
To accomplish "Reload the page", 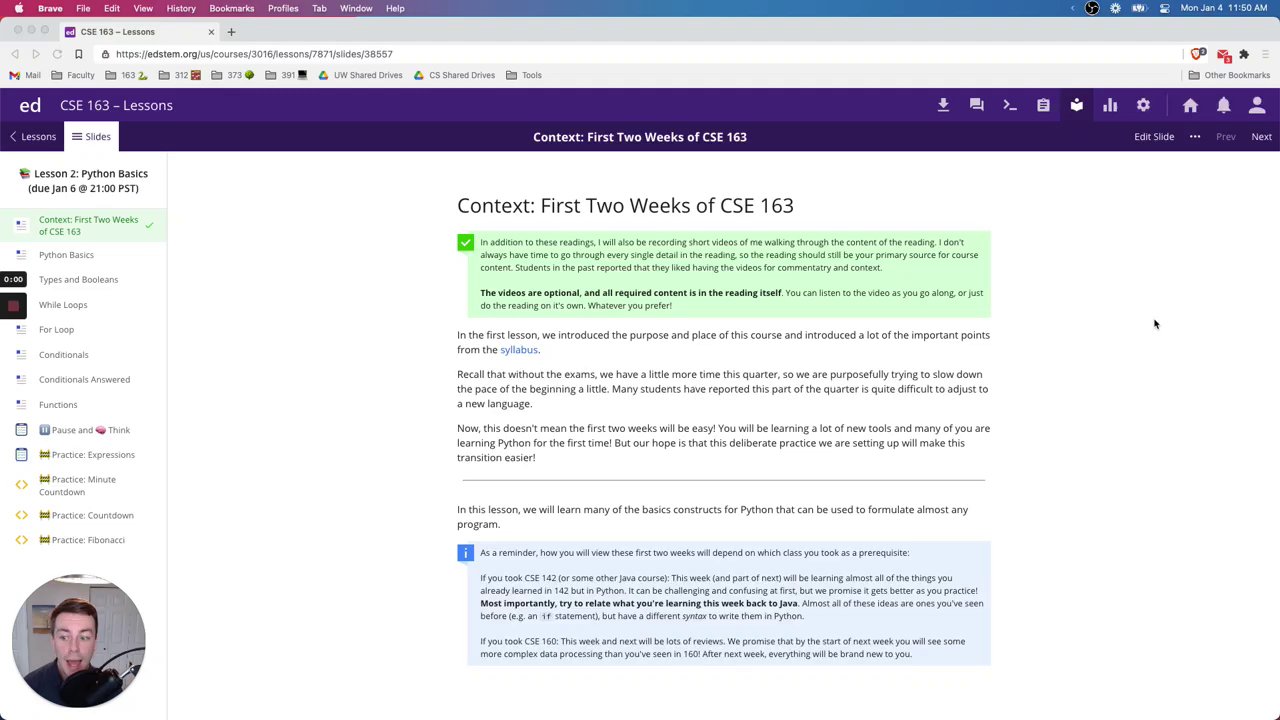I will [x=57, y=54].
